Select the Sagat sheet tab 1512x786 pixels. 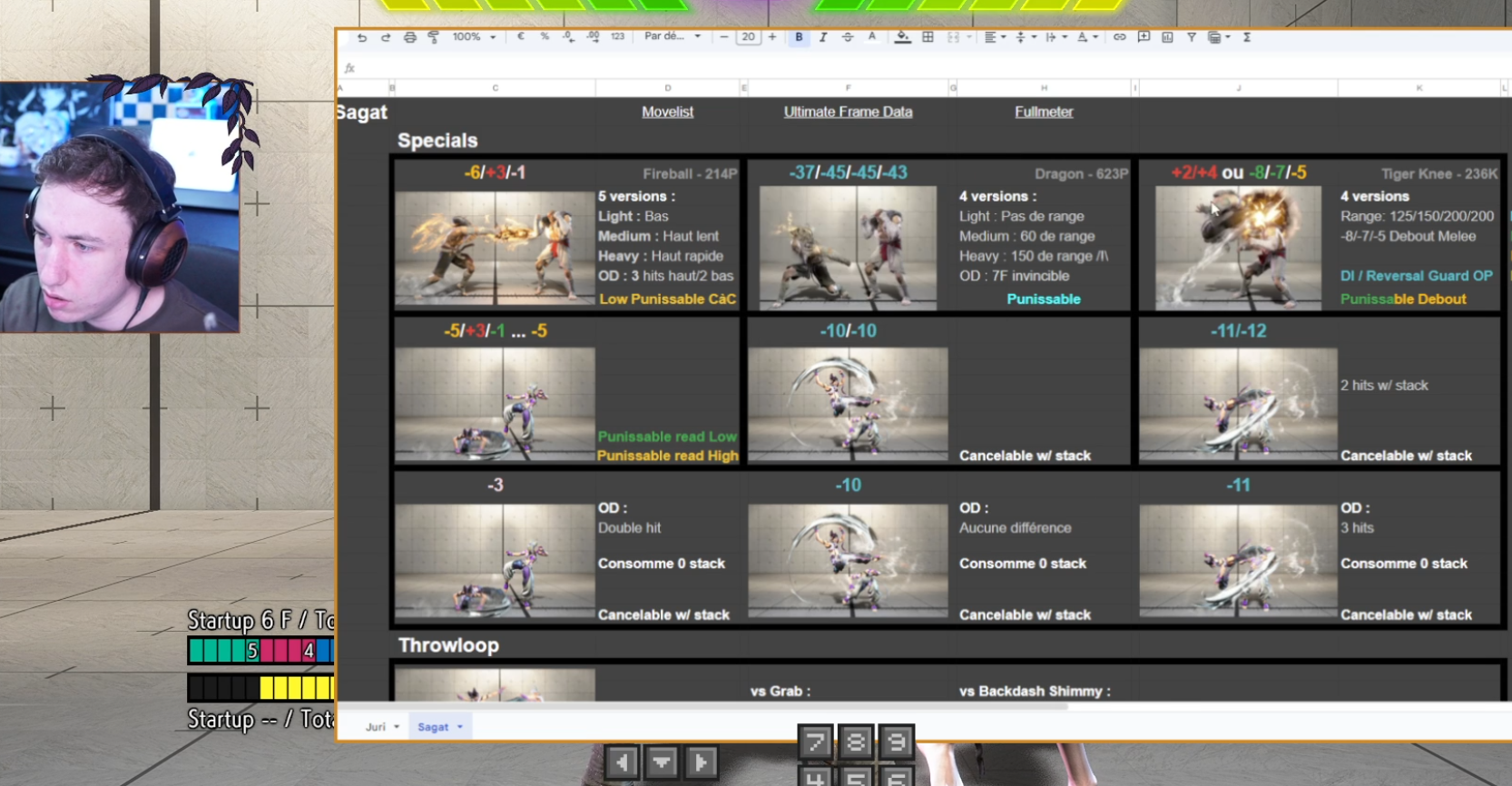[433, 727]
